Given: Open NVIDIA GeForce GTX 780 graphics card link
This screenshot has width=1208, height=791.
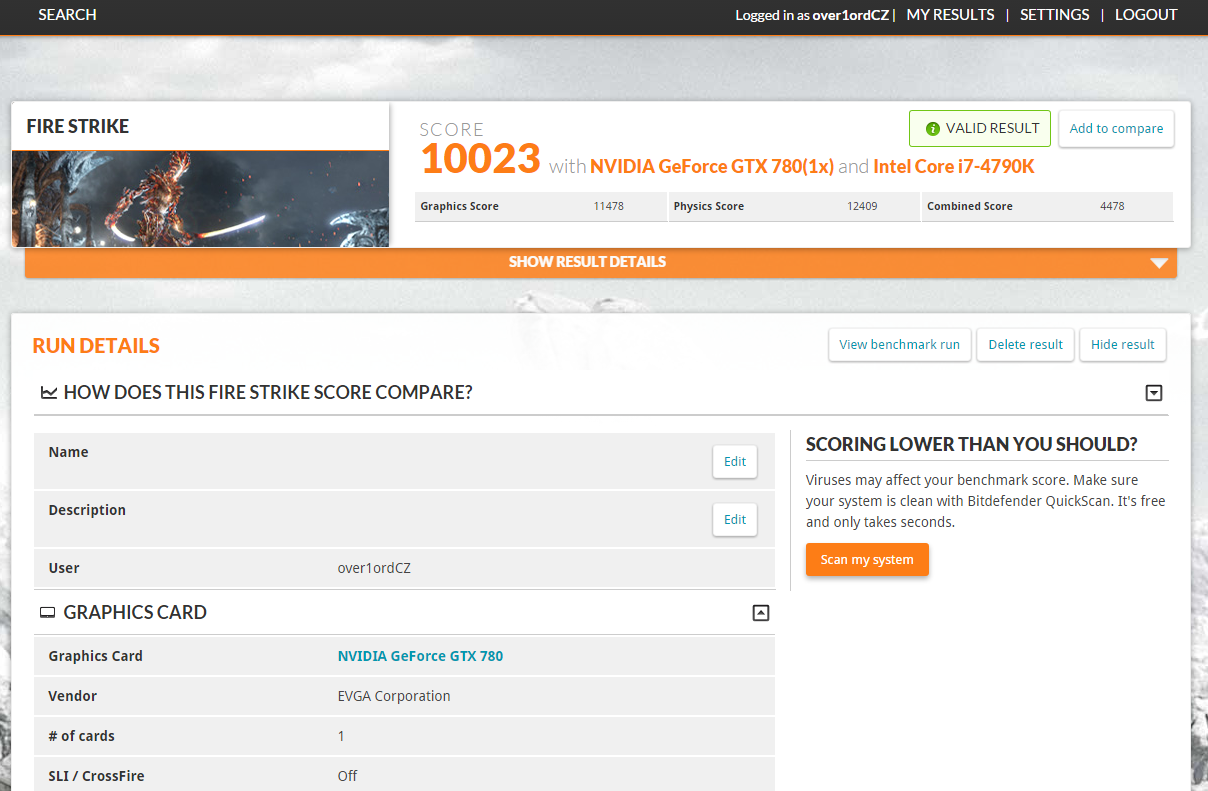Looking at the screenshot, I should tap(420, 656).
